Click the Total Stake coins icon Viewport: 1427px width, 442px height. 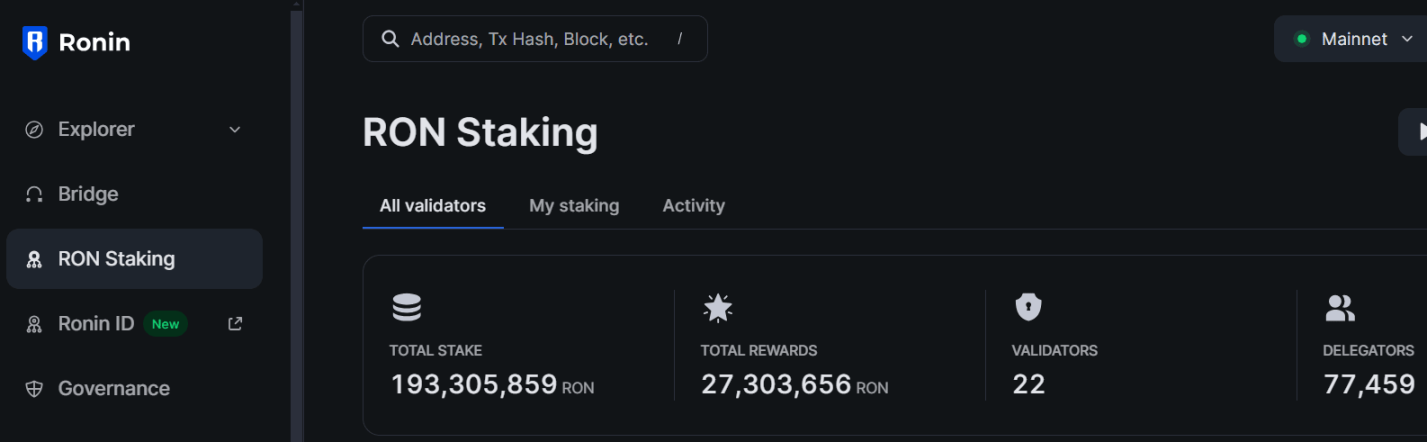point(406,307)
